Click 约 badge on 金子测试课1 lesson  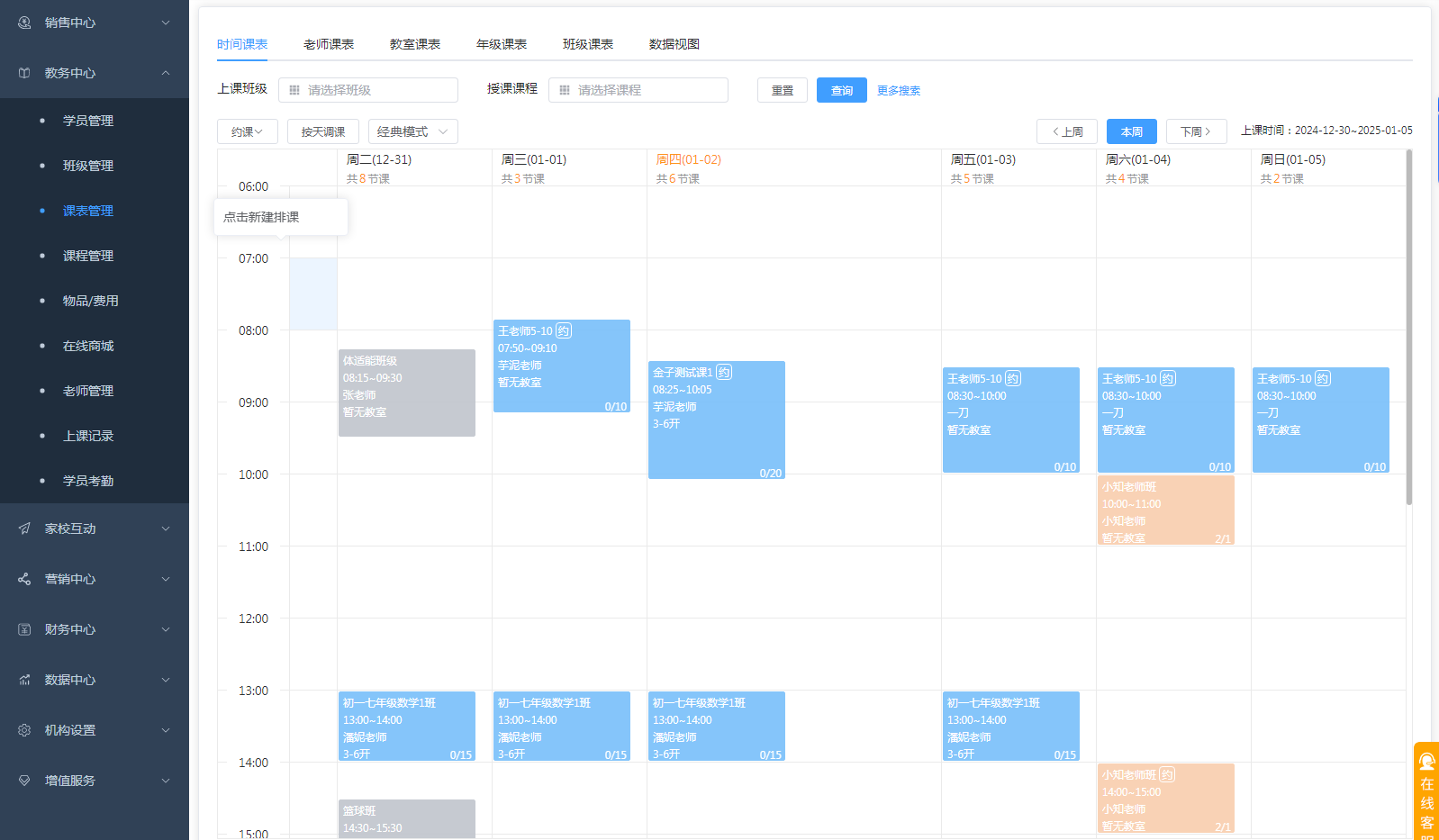coord(724,373)
